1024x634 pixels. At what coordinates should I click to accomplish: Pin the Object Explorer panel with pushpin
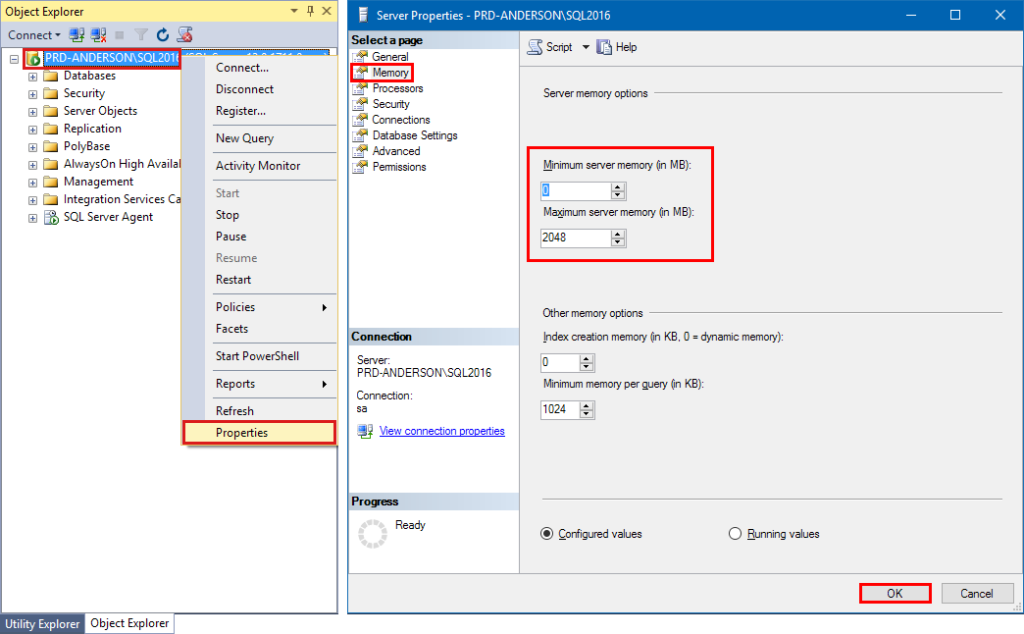pos(311,11)
